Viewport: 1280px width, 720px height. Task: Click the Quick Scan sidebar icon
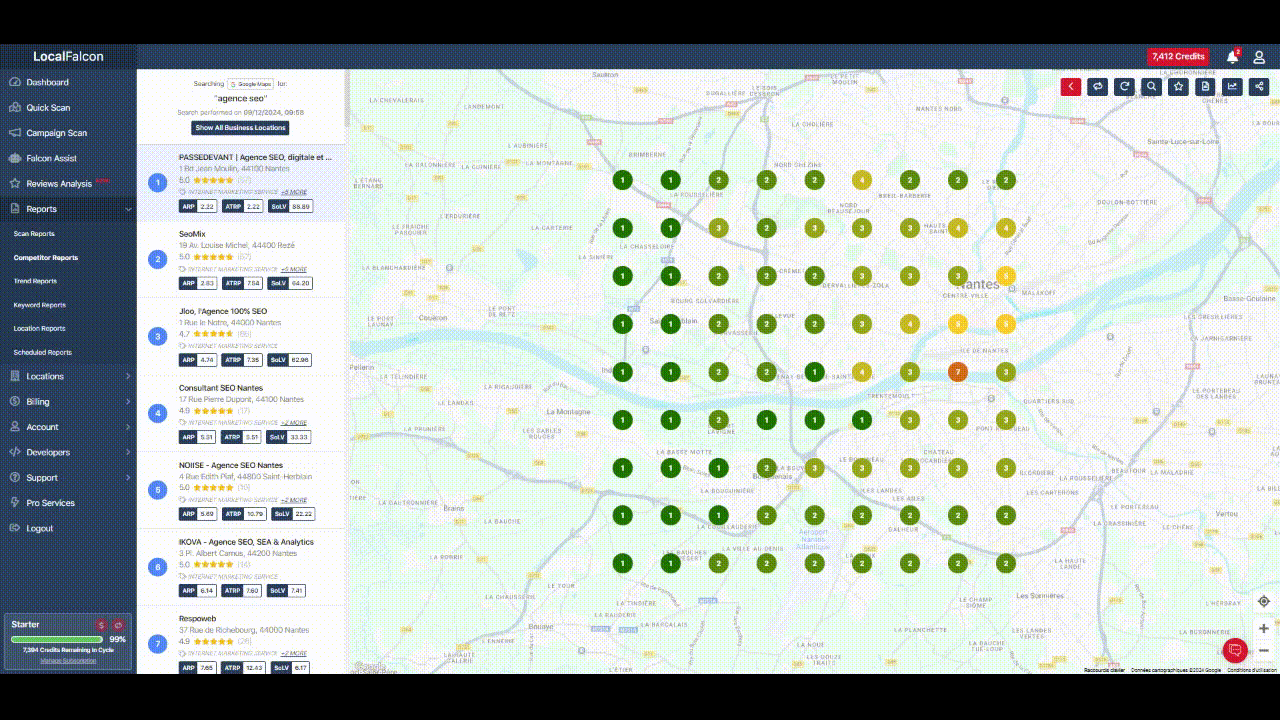point(15,107)
